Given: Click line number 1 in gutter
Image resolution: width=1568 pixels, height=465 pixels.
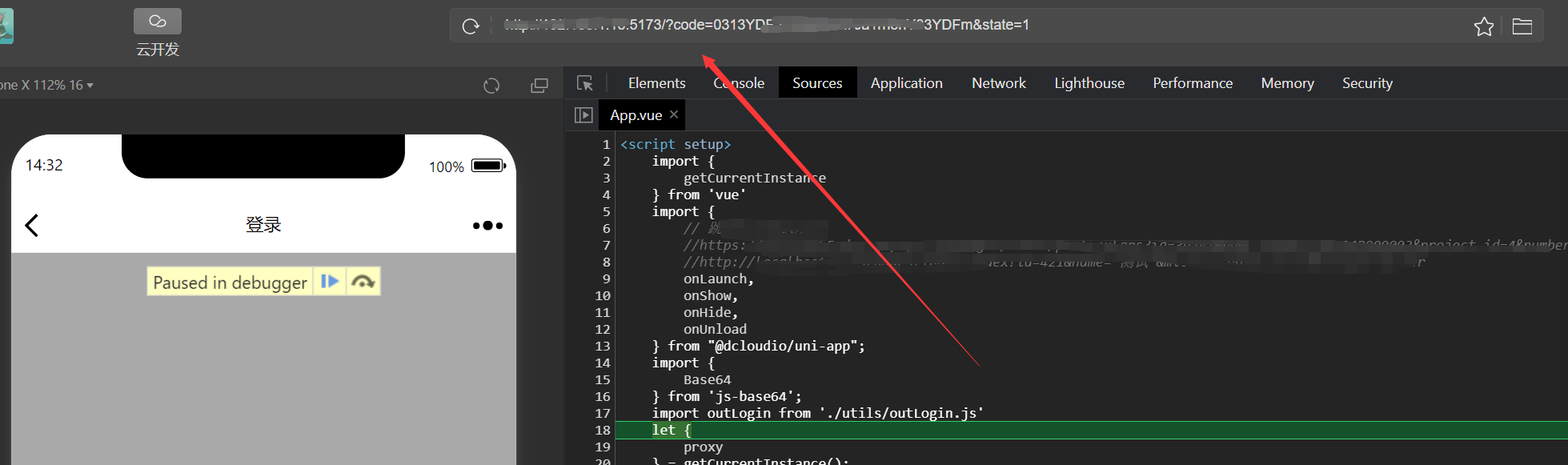Looking at the screenshot, I should (606, 144).
